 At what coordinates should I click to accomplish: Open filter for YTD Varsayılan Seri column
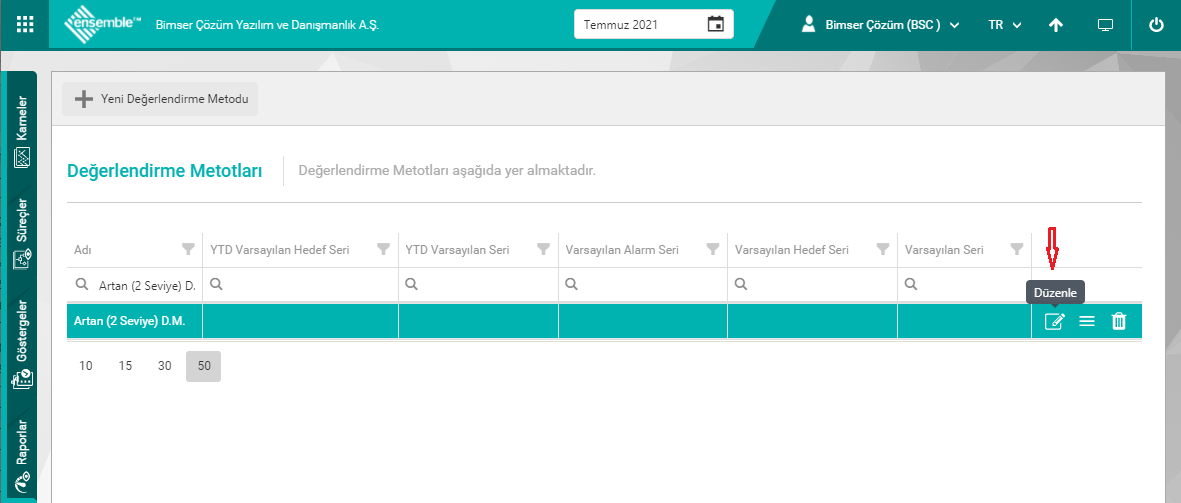(543, 249)
